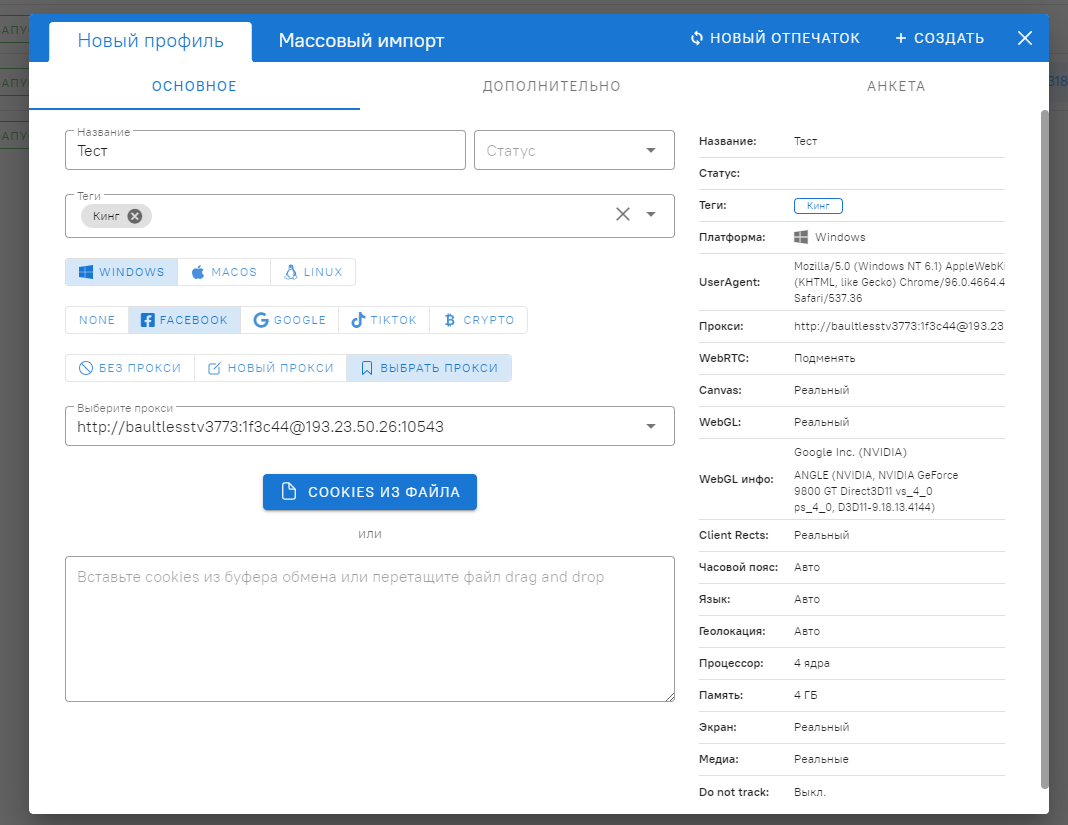This screenshot has height=825, width=1068.
Task: Click the Память 4 ГБ value
Action: 805,695
